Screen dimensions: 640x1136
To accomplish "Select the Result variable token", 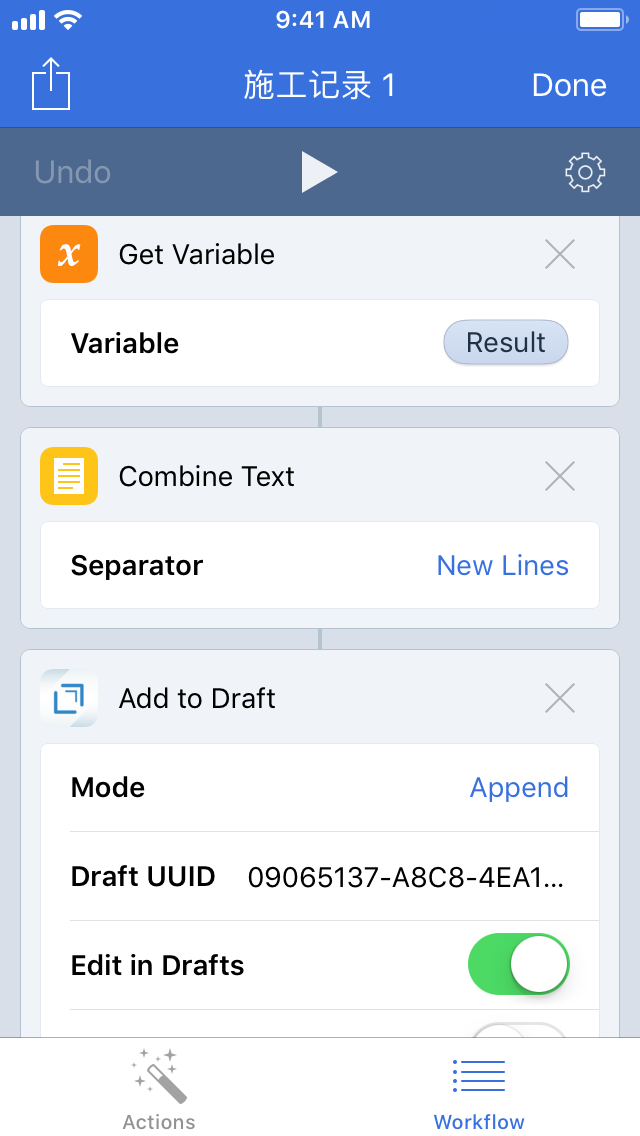I will tap(506, 343).
